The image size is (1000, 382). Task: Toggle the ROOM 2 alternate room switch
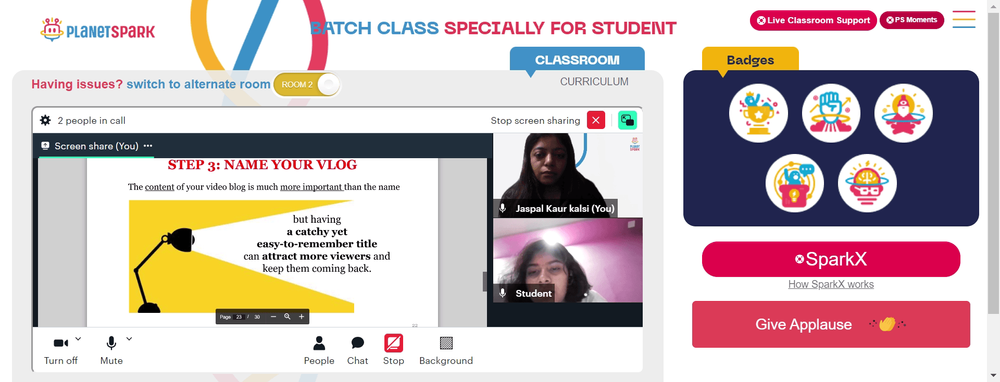click(x=307, y=85)
